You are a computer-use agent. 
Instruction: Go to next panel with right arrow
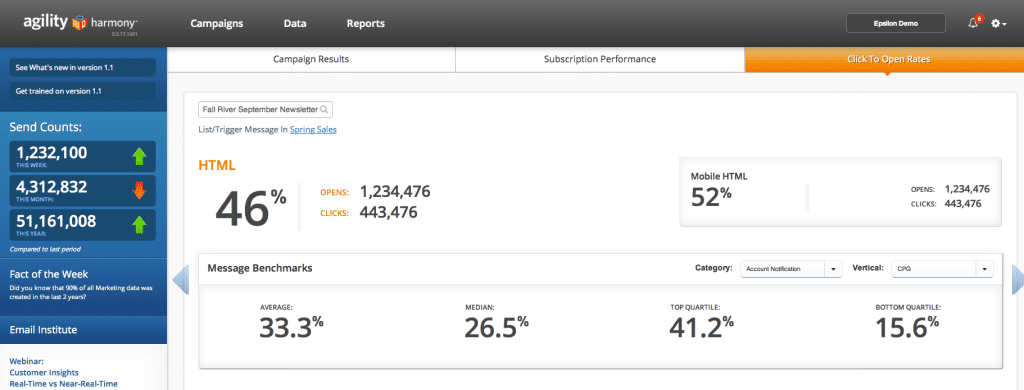tap(1017, 280)
